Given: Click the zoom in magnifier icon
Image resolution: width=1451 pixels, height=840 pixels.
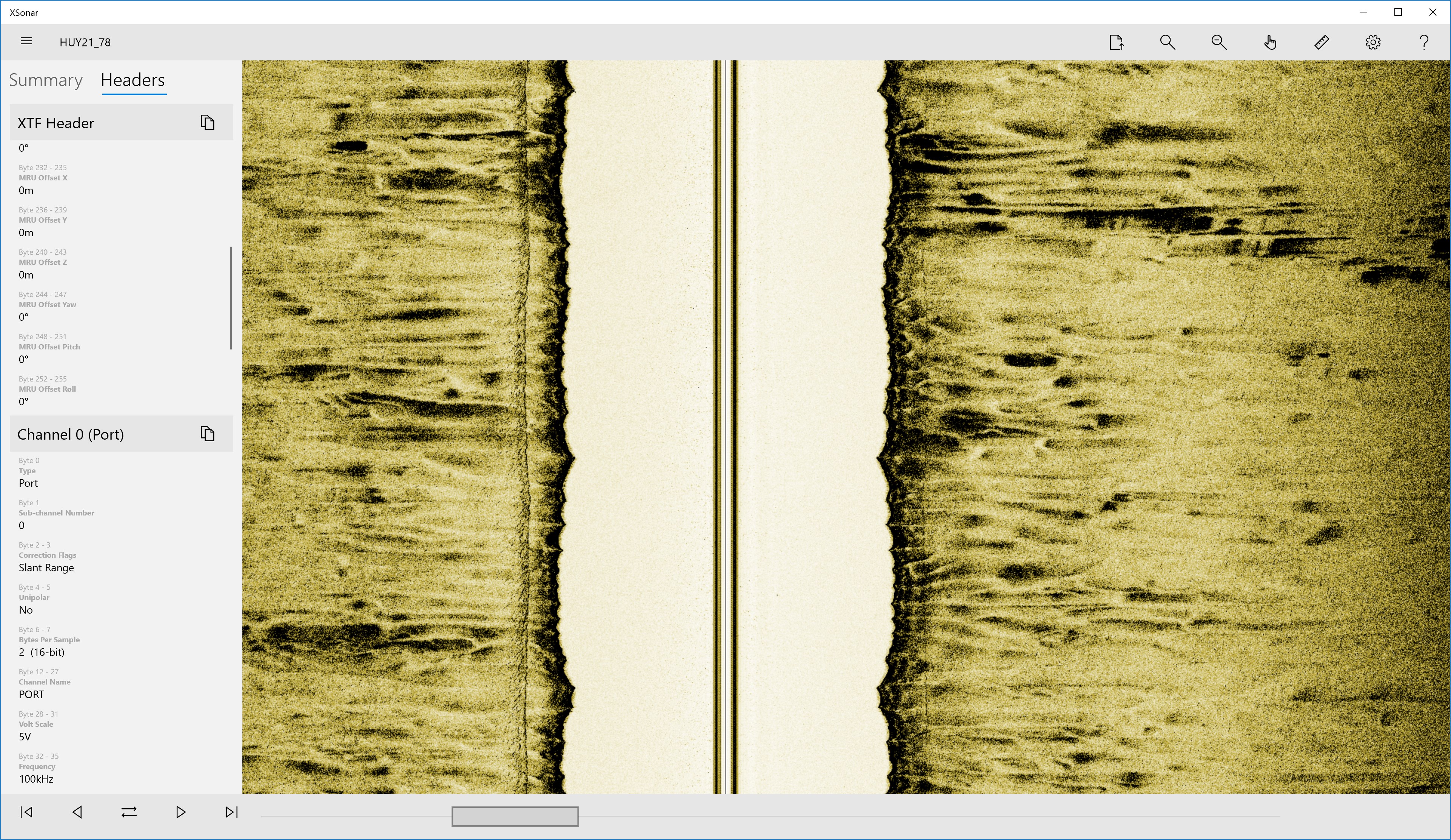Looking at the screenshot, I should click(x=1167, y=42).
